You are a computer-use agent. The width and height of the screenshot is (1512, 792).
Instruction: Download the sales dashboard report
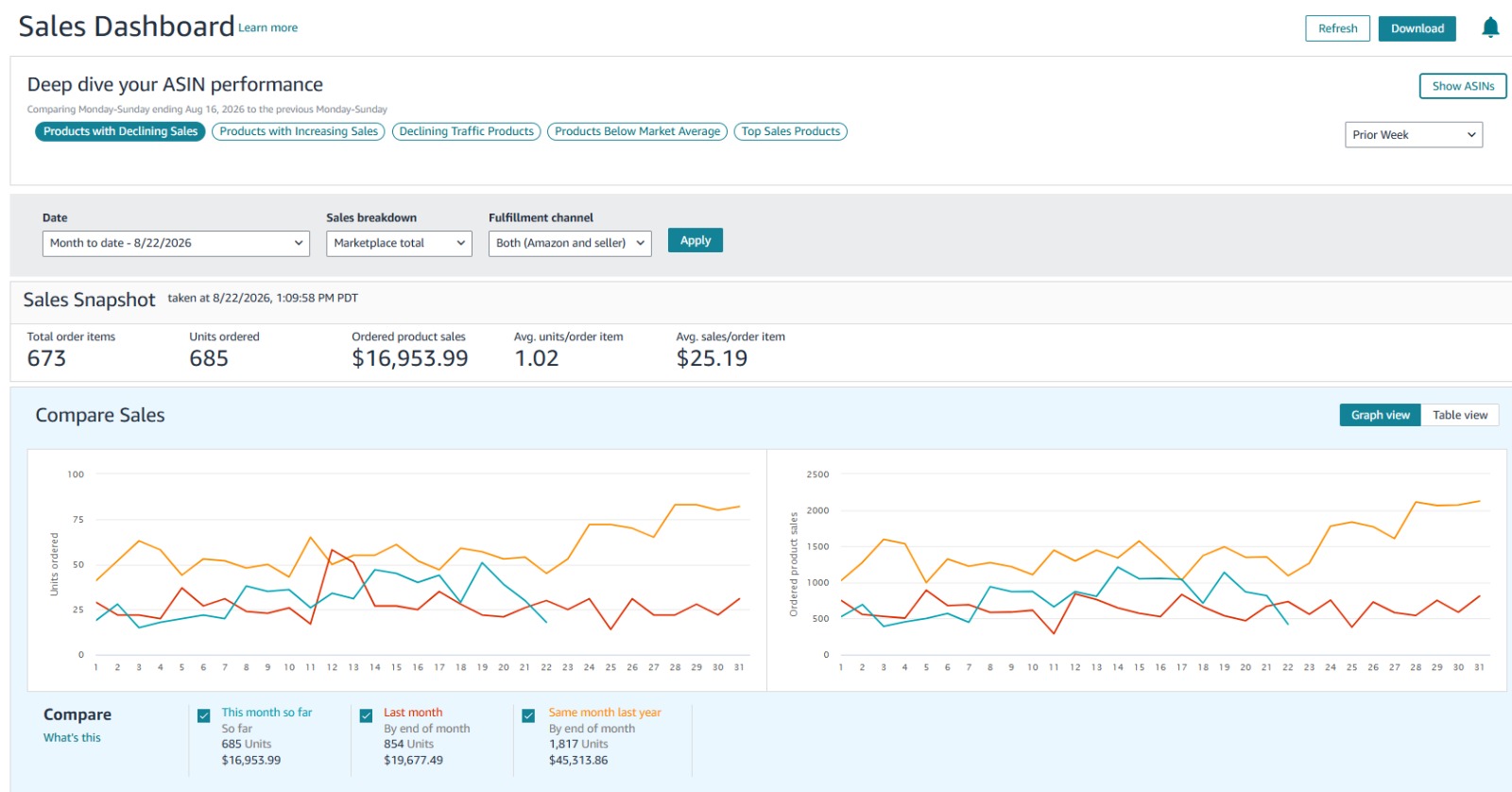tap(1417, 28)
